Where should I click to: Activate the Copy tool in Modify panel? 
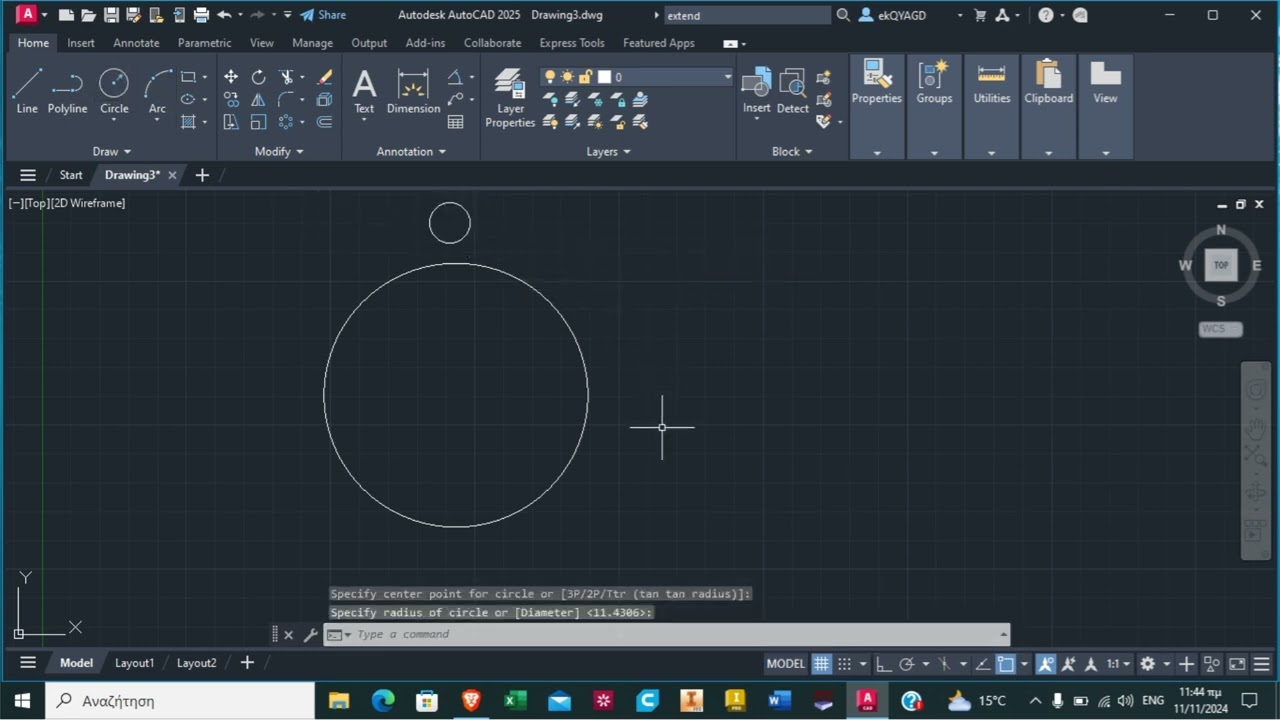point(231,99)
